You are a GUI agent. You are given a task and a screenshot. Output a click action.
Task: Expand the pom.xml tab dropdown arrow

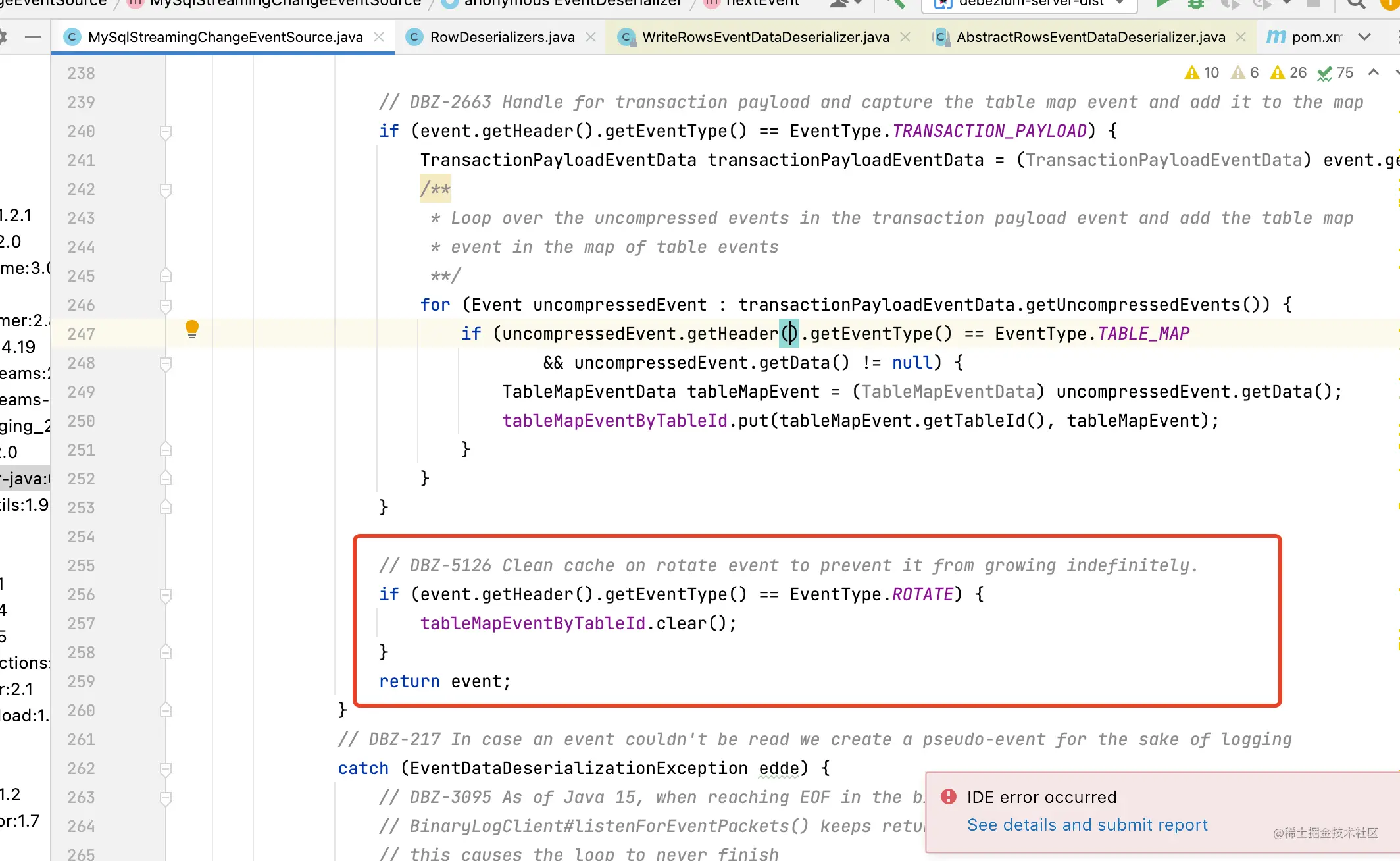tap(1365, 37)
